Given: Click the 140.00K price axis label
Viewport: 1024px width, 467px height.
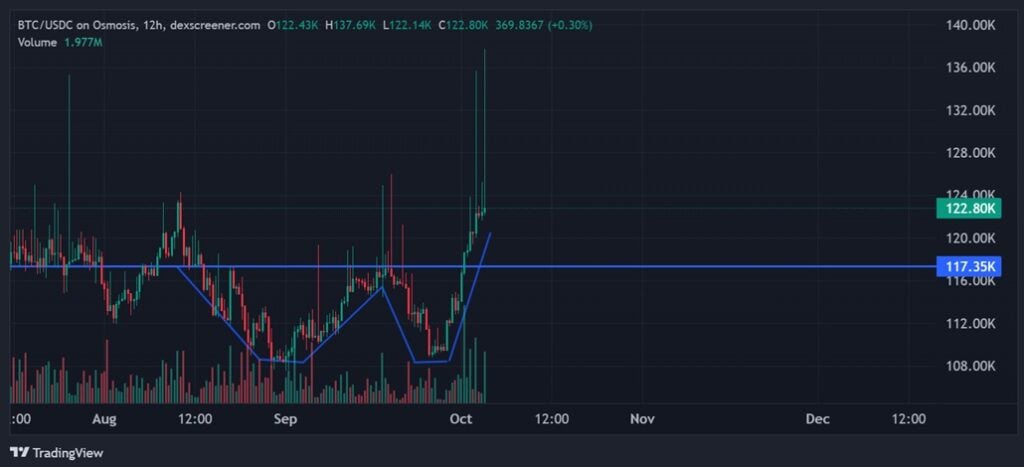Looking at the screenshot, I should pyautogui.click(x=968, y=24).
